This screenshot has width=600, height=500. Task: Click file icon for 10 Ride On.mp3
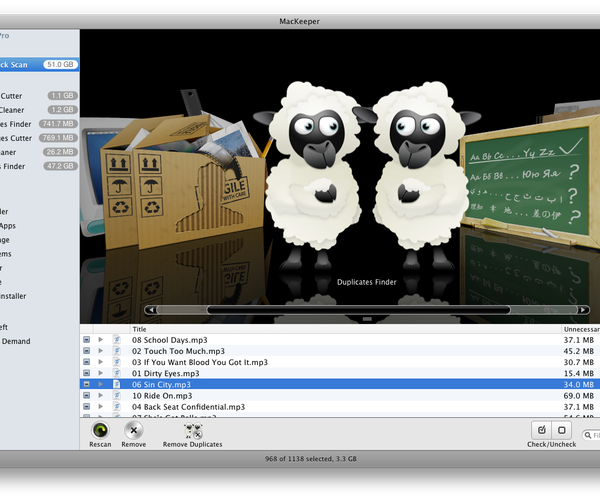coord(116,395)
